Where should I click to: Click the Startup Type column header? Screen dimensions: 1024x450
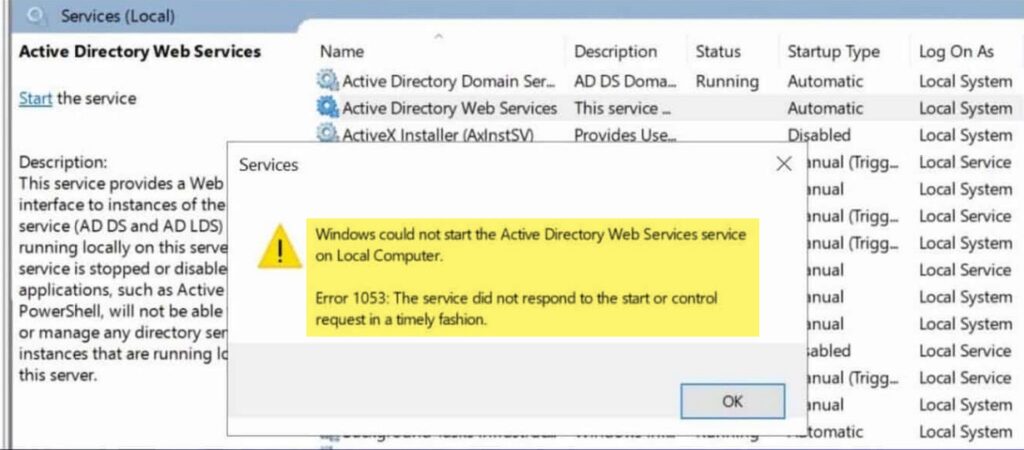click(833, 52)
